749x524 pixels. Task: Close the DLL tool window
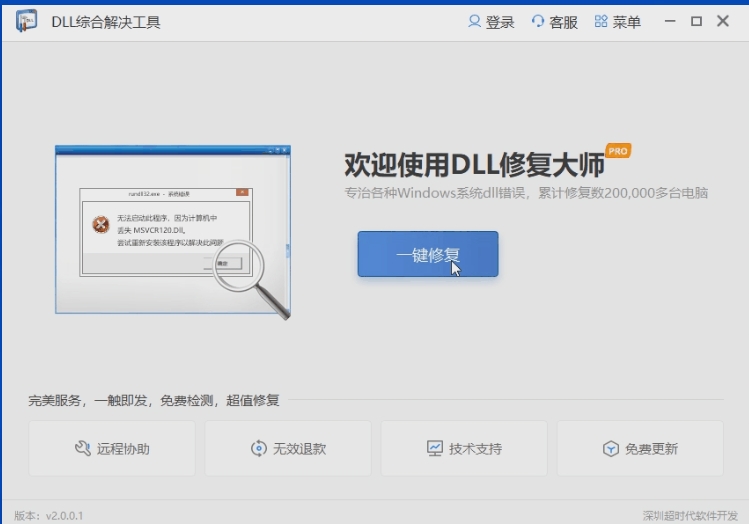(x=723, y=21)
